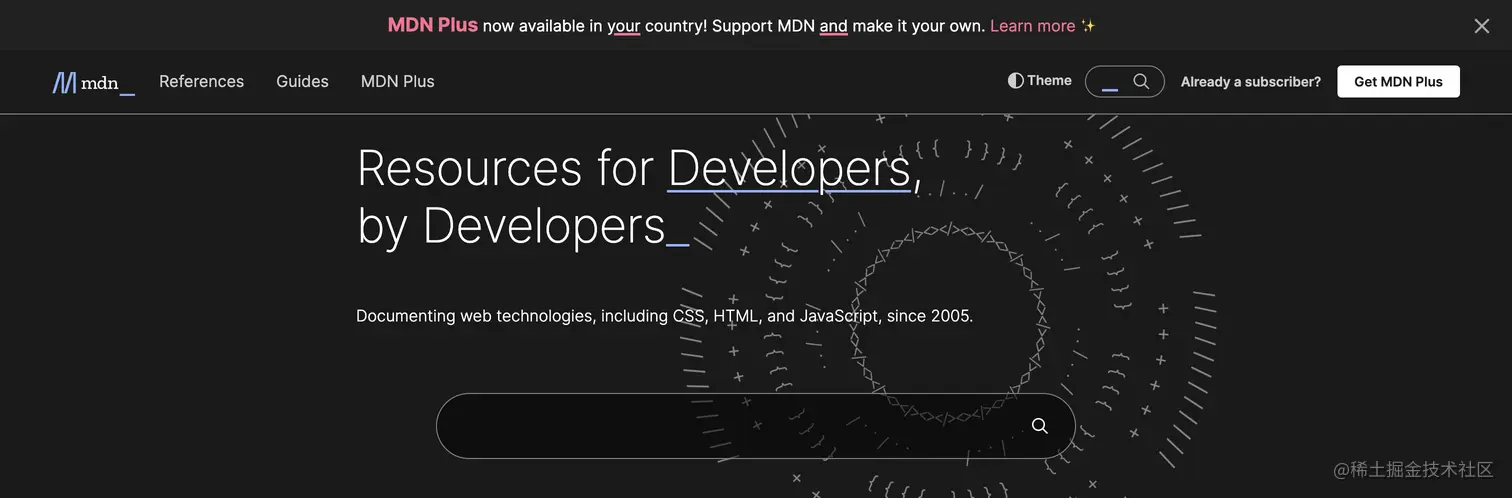The image size is (1512, 498).
Task: Open the MDN Plus navigation menu
Action: [397, 81]
